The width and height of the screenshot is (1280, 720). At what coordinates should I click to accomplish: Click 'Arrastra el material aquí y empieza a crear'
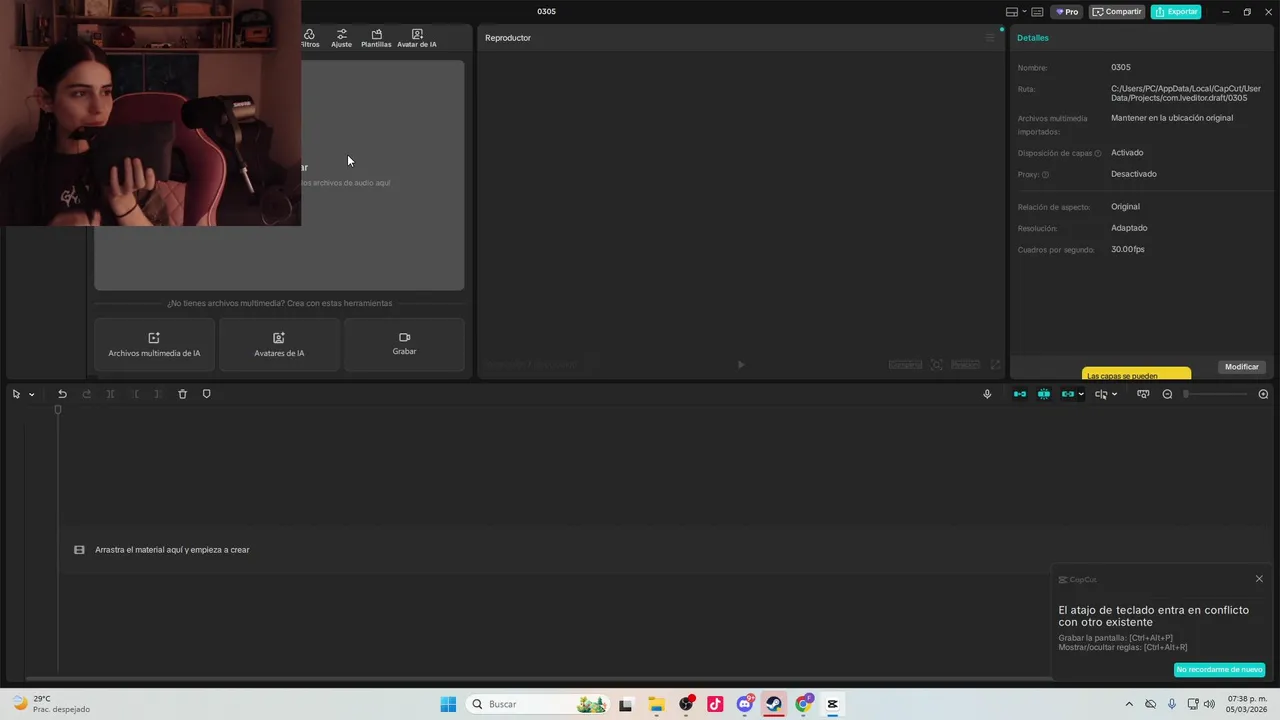click(172, 550)
